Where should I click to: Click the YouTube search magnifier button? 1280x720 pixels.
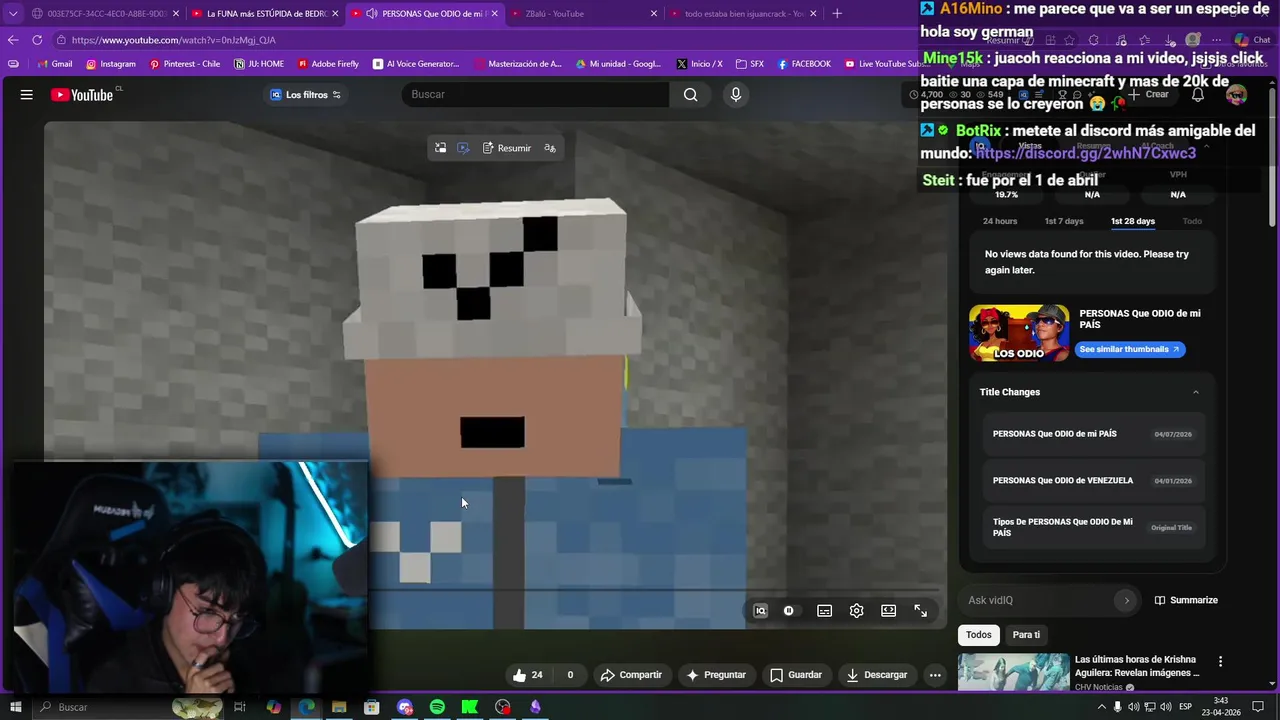(x=691, y=94)
